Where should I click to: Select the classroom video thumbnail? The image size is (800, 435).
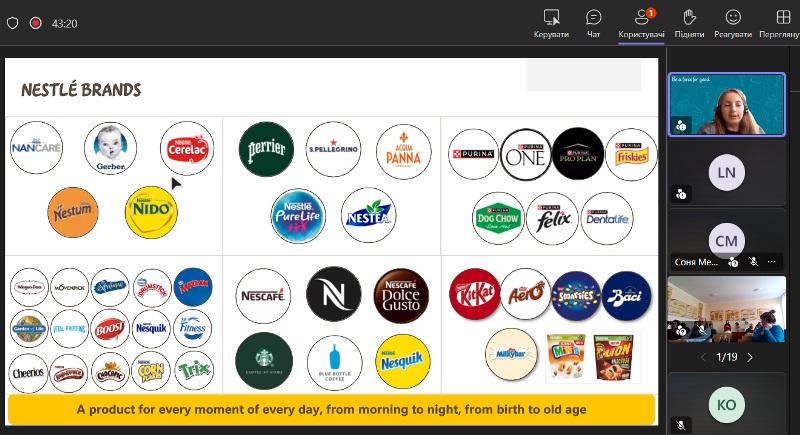tap(727, 309)
